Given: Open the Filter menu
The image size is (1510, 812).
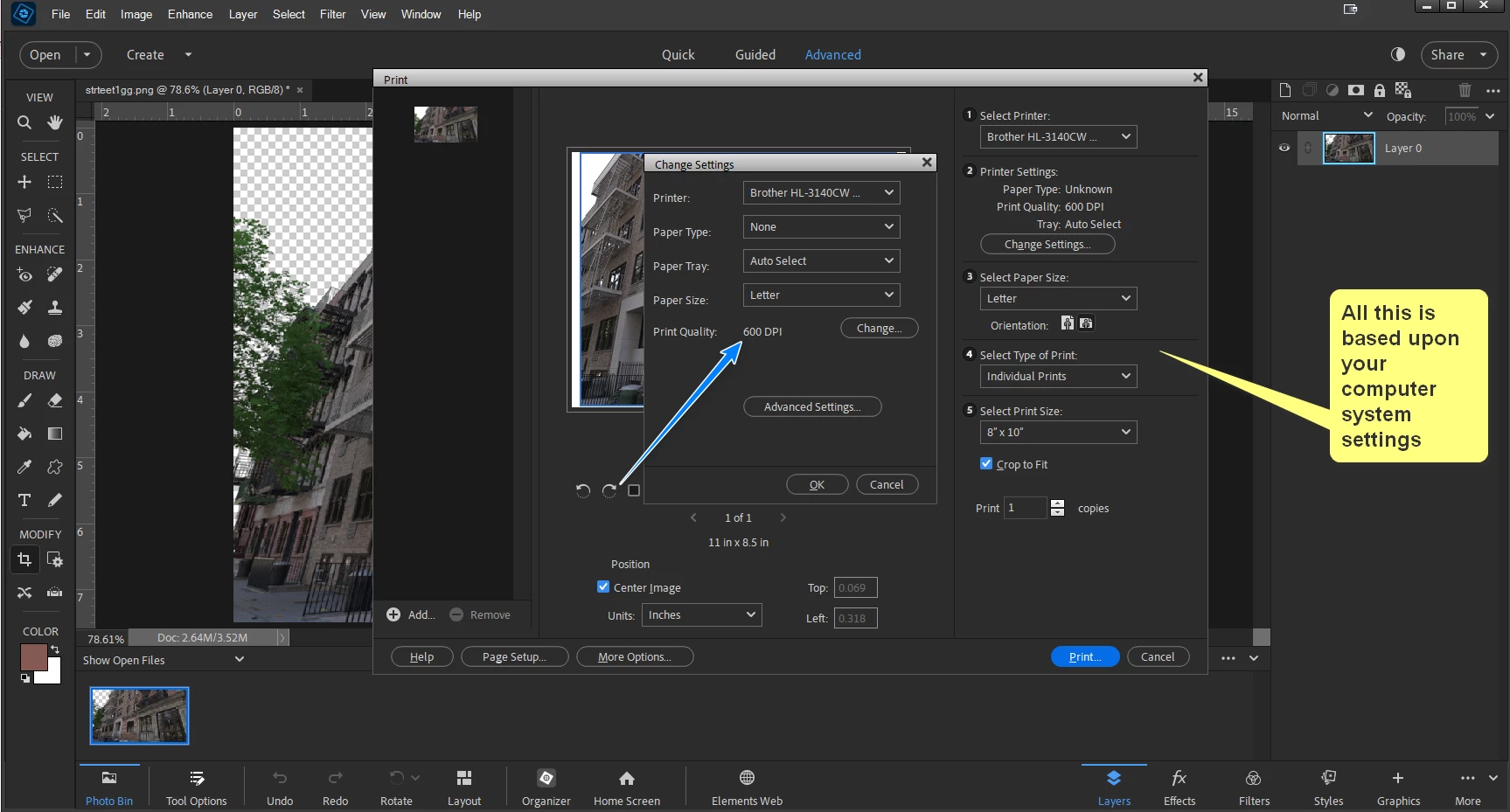Looking at the screenshot, I should pos(332,14).
